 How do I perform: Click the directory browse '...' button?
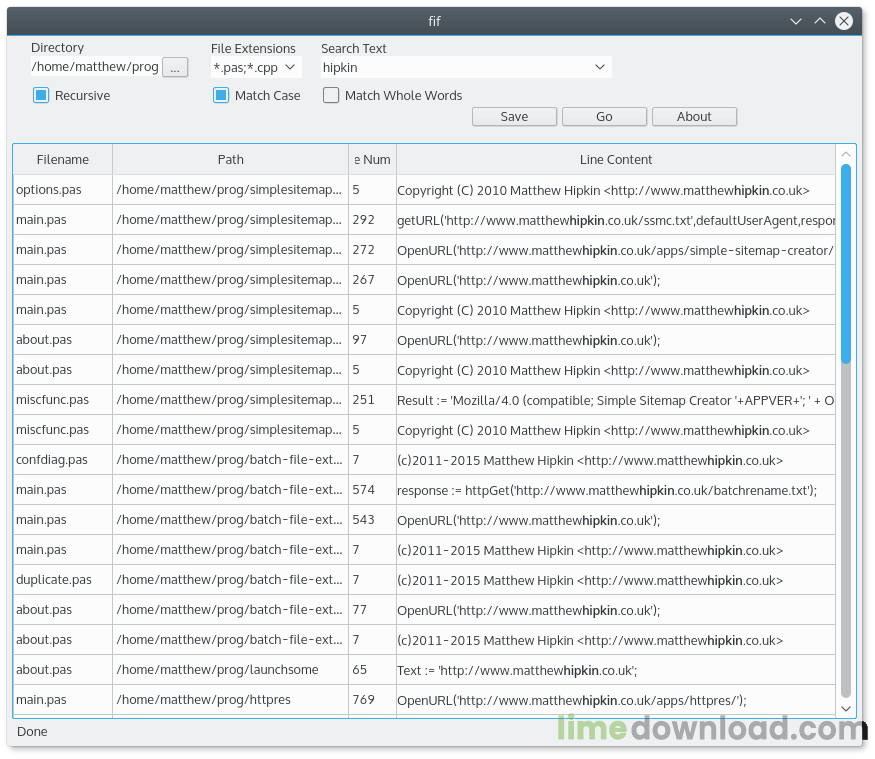click(x=175, y=68)
